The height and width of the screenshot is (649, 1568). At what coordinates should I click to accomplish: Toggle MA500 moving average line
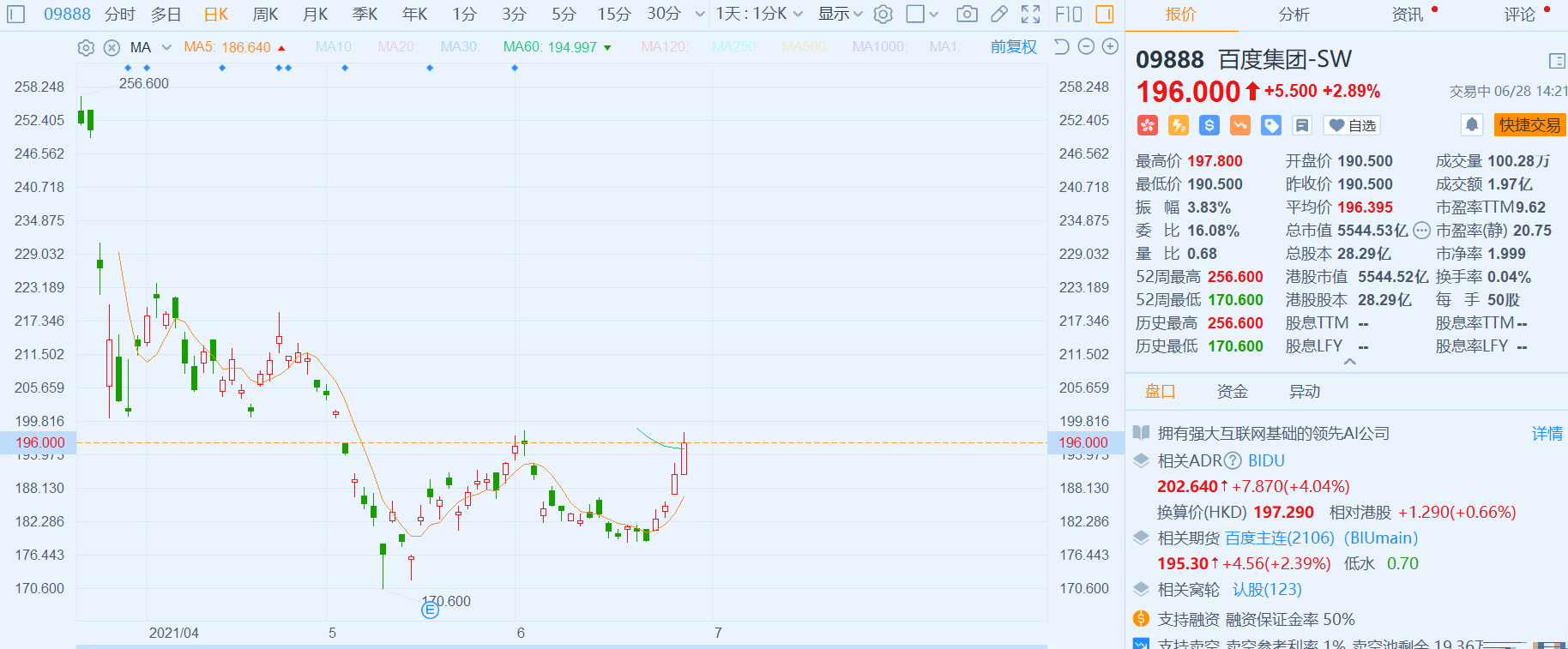[805, 46]
